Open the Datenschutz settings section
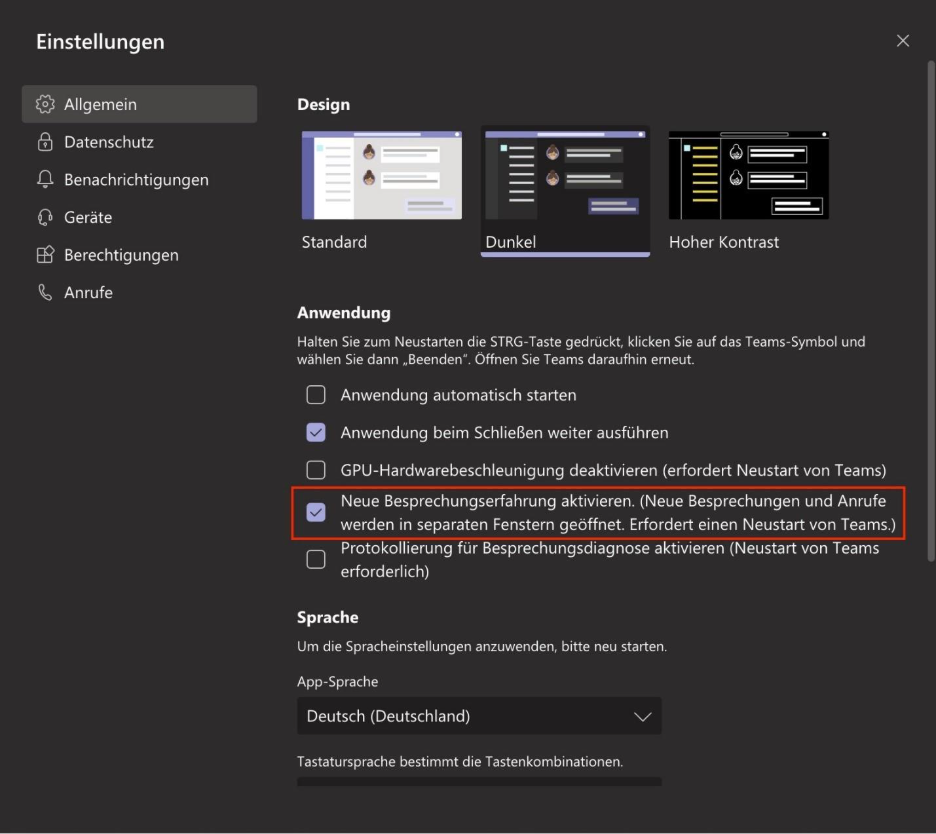936x834 pixels. (x=139, y=141)
